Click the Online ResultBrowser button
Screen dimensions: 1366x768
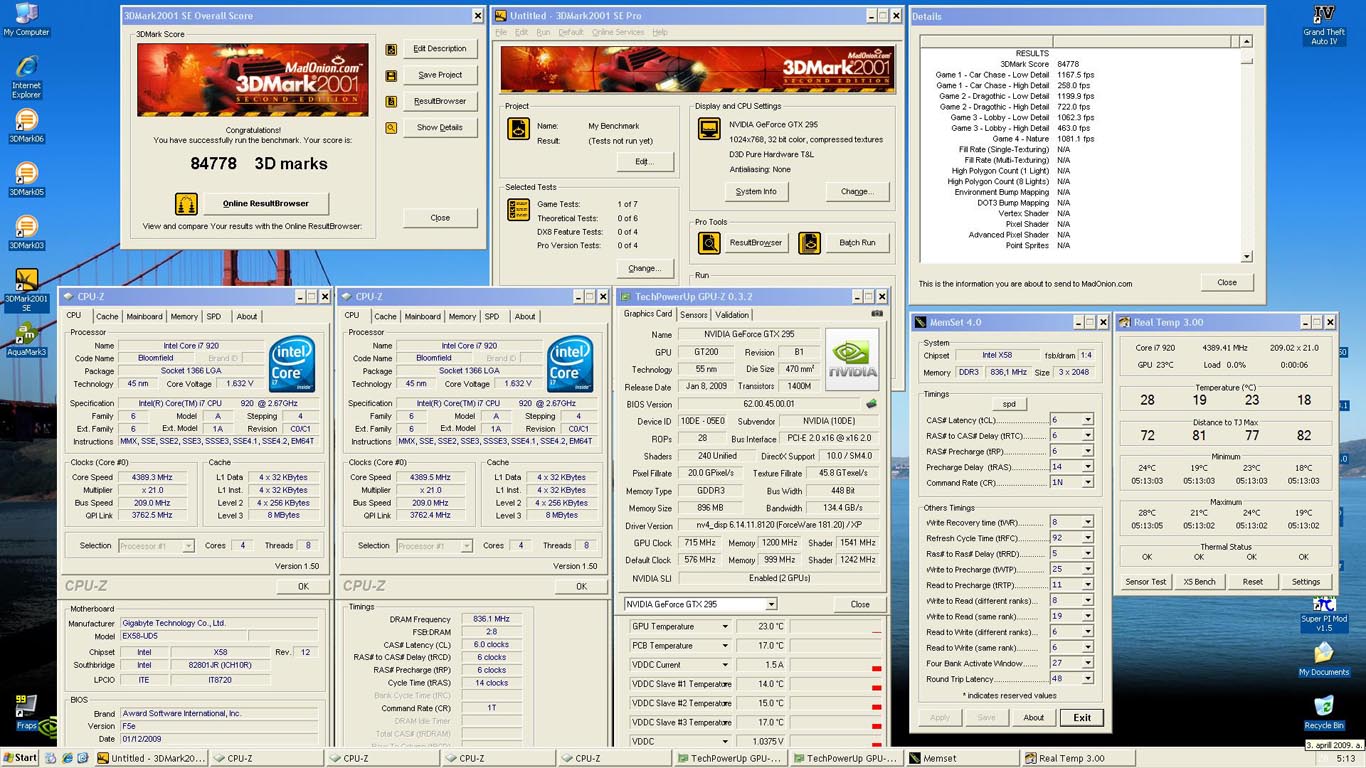(x=266, y=204)
